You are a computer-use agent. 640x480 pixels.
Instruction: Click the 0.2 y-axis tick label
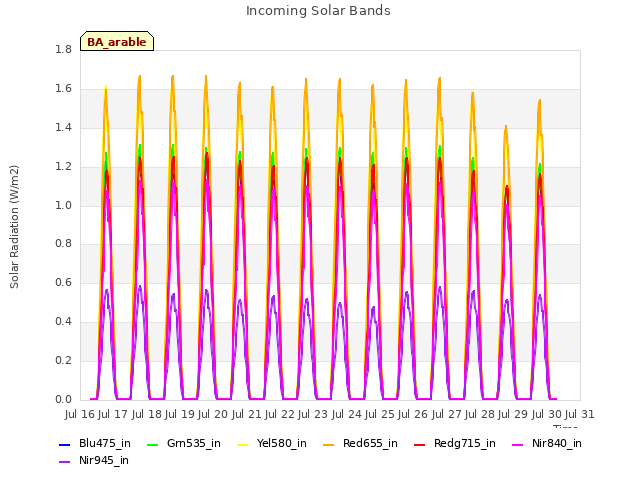[63, 360]
